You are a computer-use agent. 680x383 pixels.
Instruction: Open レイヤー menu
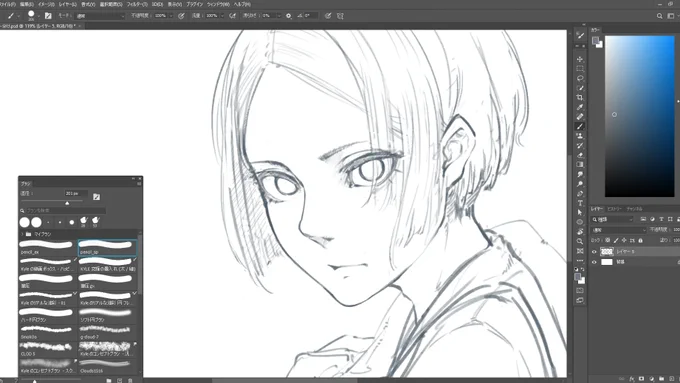pos(67,4)
